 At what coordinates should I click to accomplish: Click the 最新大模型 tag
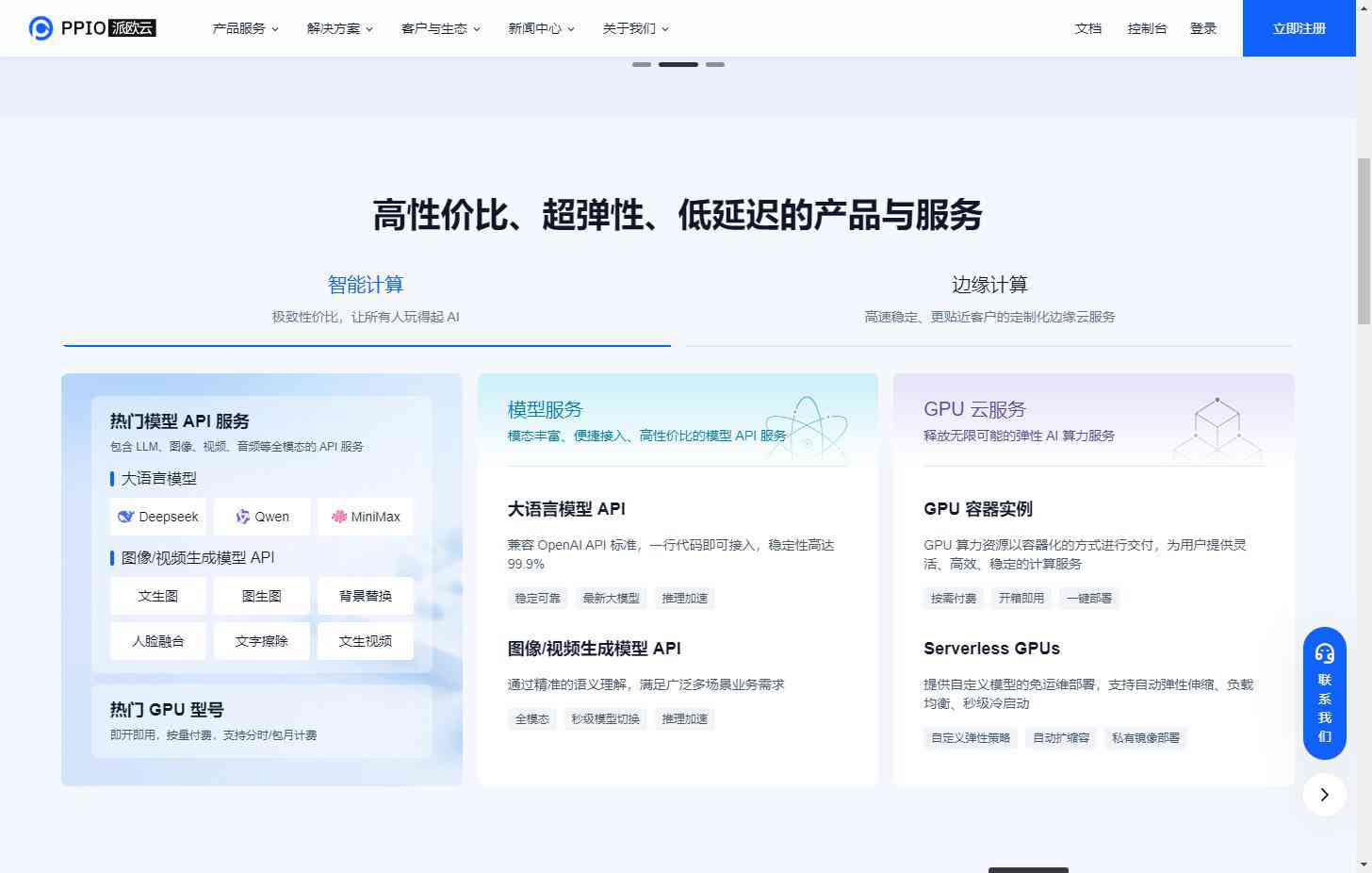pyautogui.click(x=611, y=599)
